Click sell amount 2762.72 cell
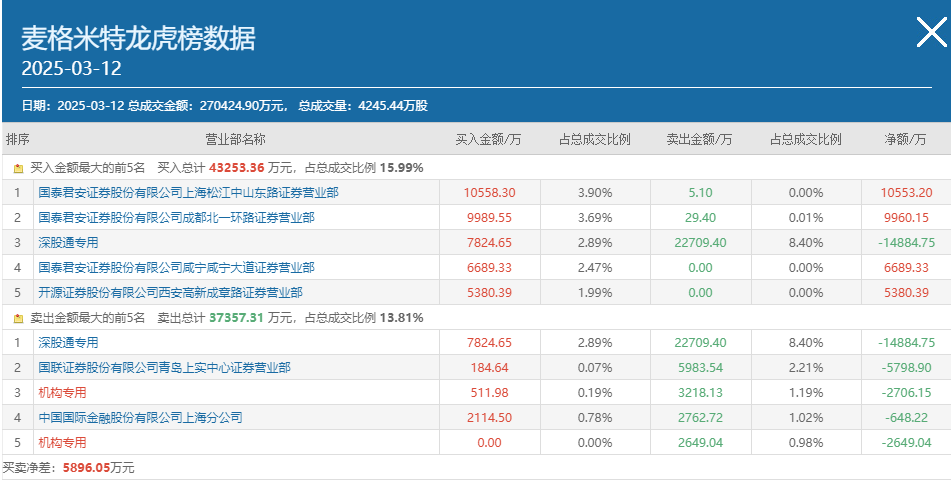The width and height of the screenshot is (951, 480). [701, 417]
